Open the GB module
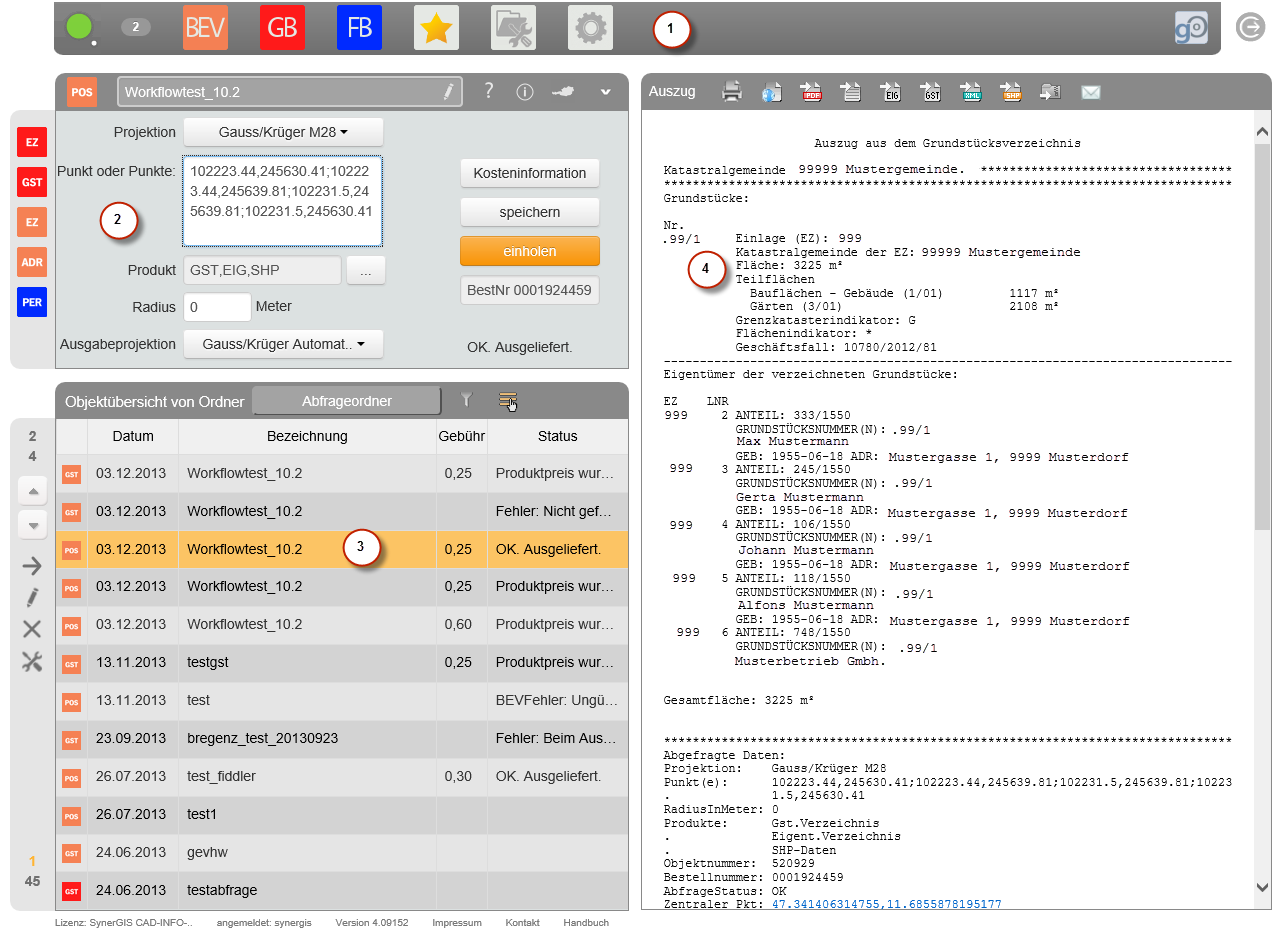The image size is (1276, 944). 281,27
